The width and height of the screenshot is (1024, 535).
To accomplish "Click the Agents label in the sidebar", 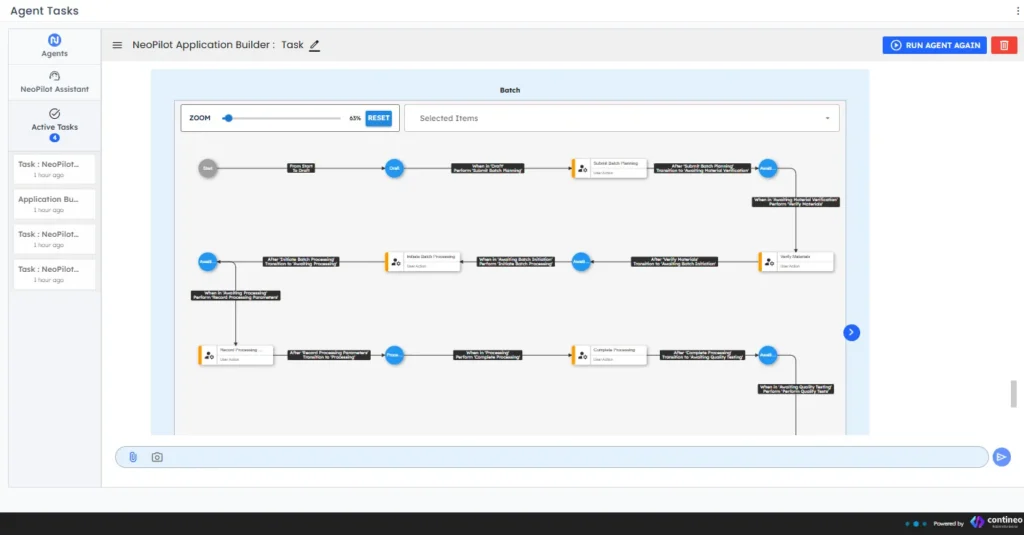I will pyautogui.click(x=54, y=54).
